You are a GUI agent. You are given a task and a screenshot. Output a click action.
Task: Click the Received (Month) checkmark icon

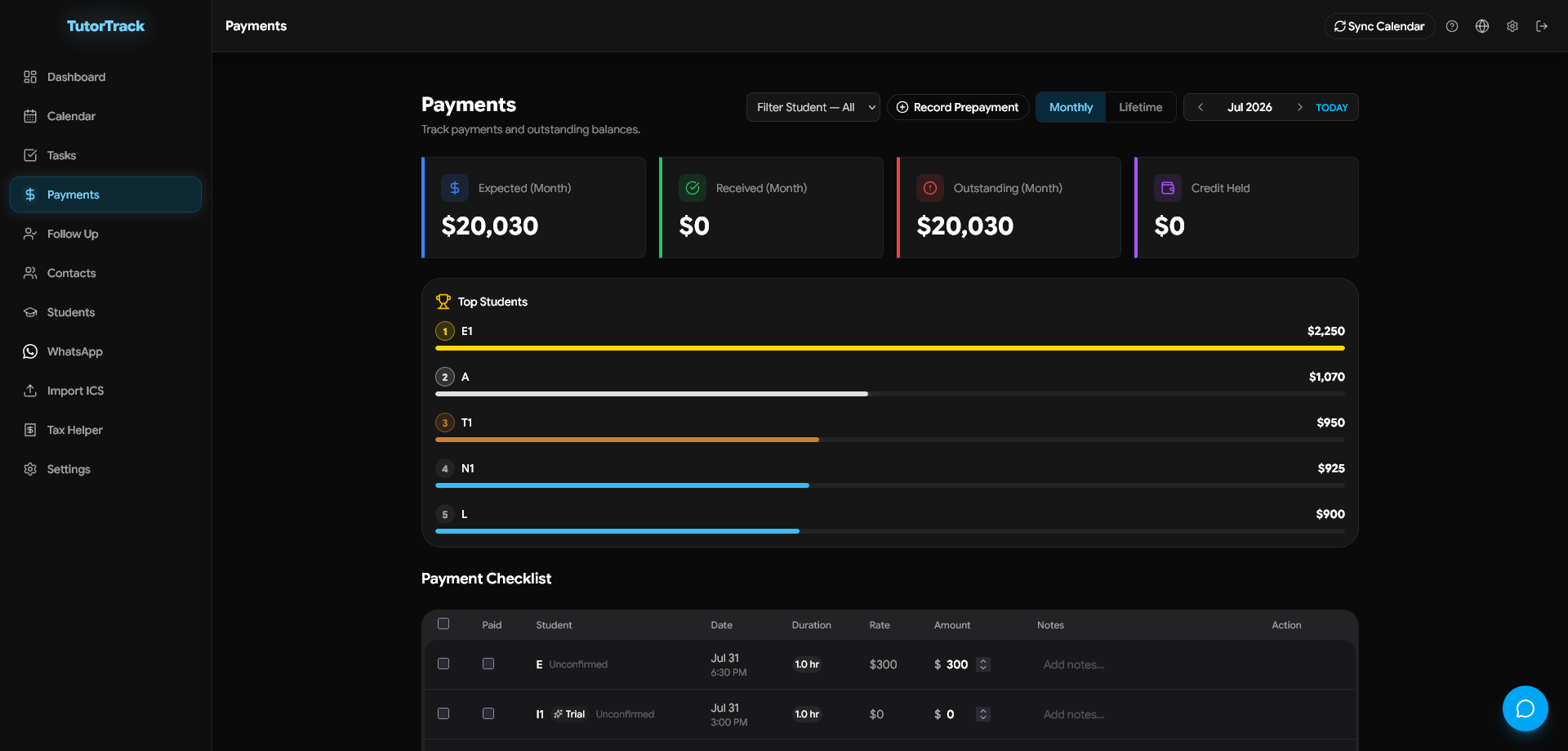(x=693, y=188)
